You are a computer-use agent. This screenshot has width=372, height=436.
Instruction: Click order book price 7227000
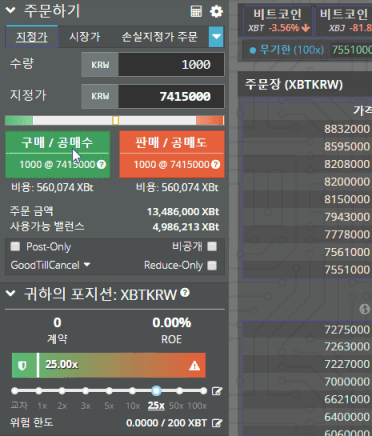(x=347, y=364)
